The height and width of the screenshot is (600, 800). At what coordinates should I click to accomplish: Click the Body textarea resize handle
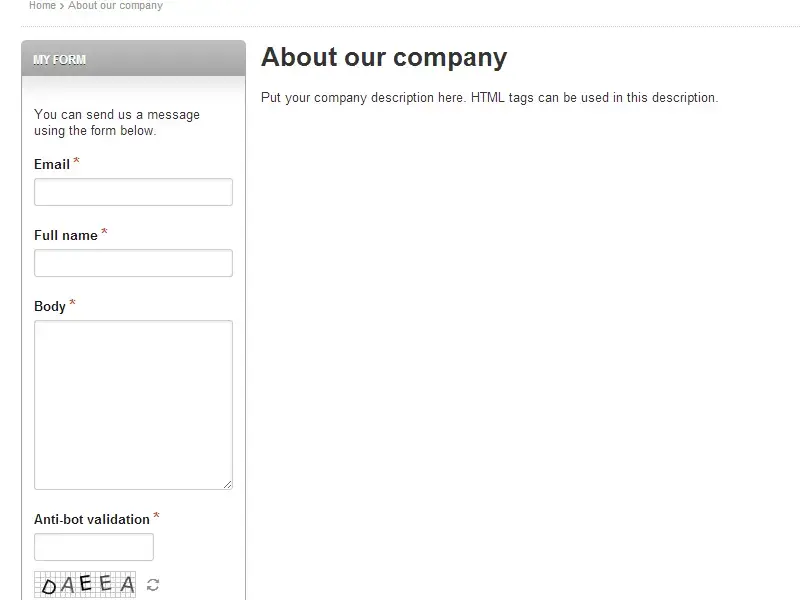228,485
